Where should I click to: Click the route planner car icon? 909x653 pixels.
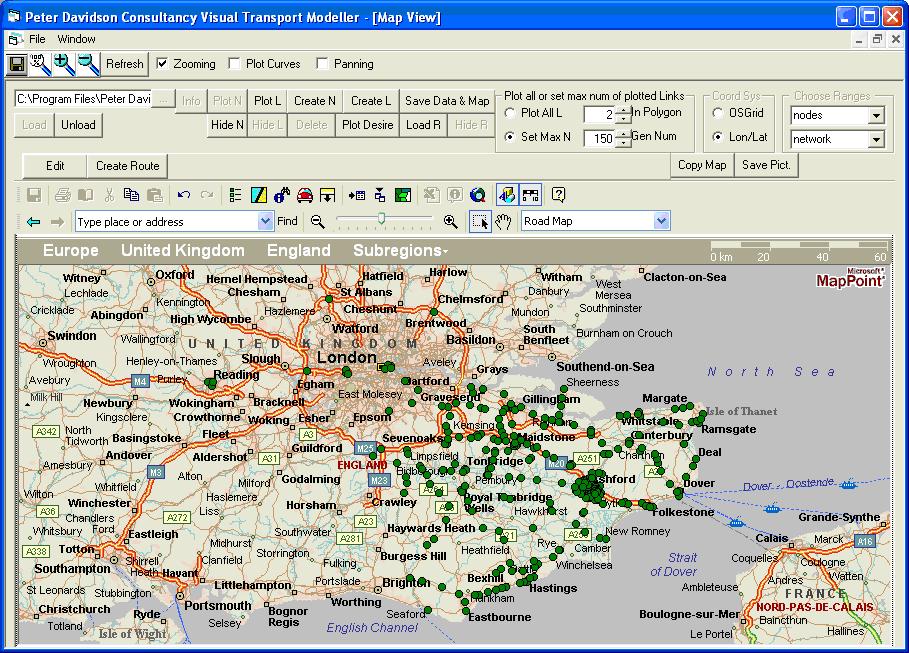coord(305,195)
